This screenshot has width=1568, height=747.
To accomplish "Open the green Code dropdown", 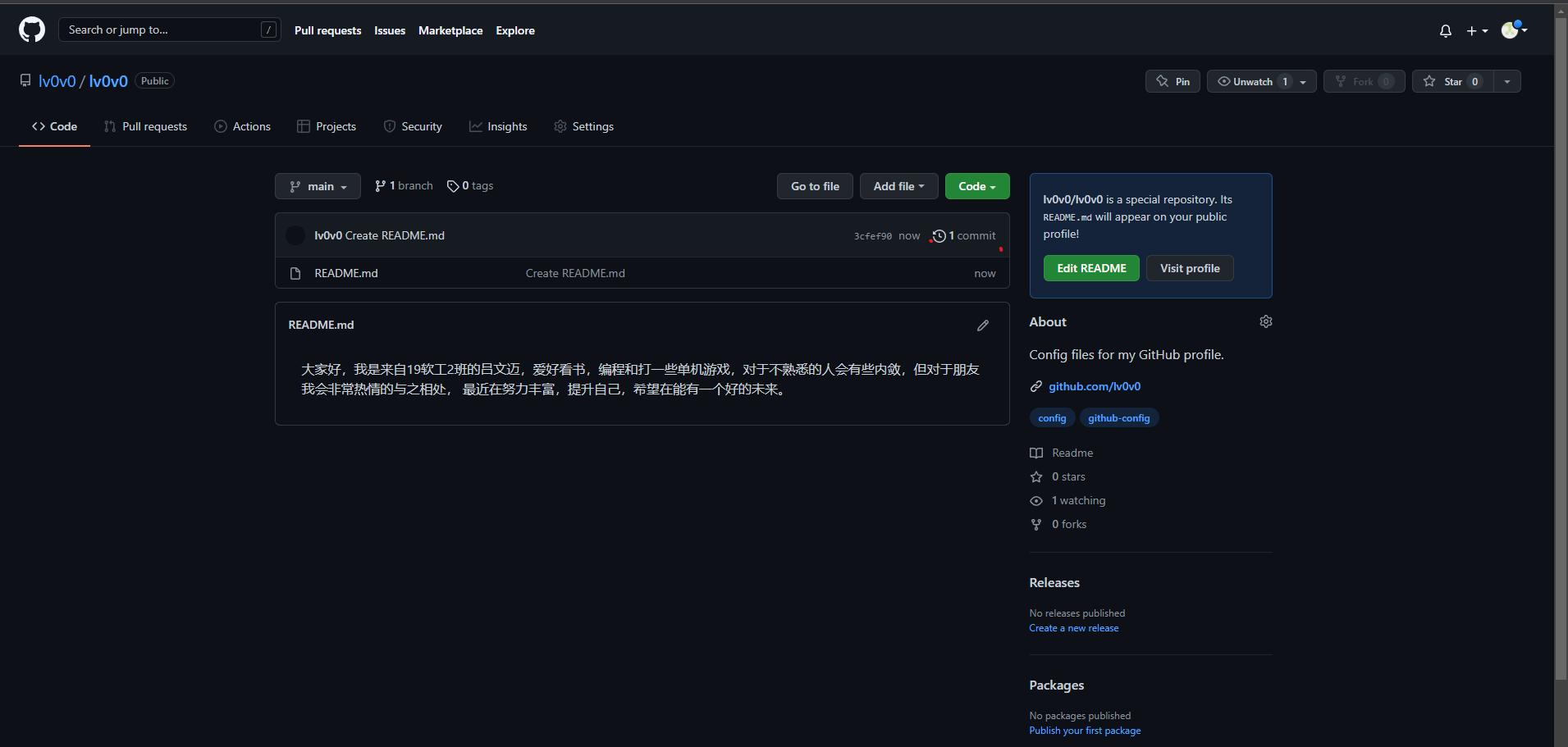I will (x=977, y=186).
